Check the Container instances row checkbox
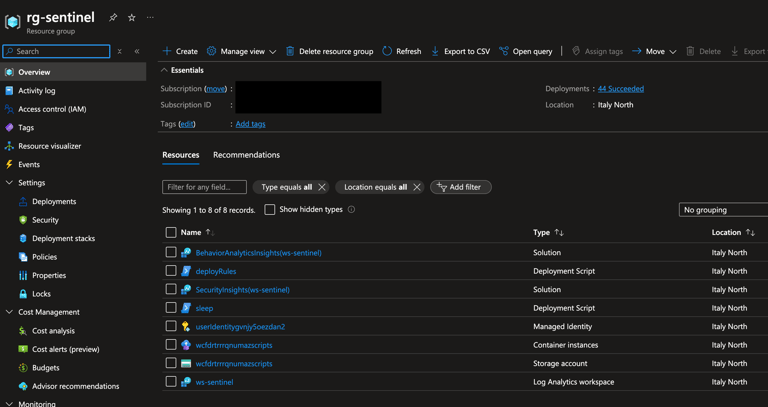This screenshot has height=407, width=768. pos(171,345)
